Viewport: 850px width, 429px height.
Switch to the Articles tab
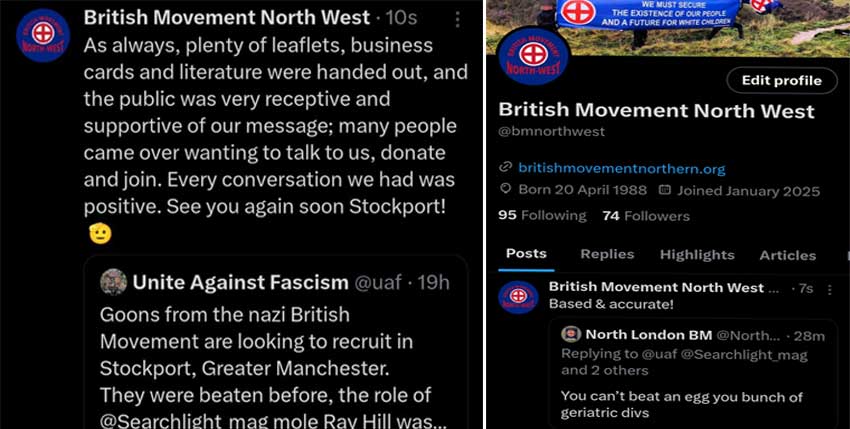click(787, 255)
